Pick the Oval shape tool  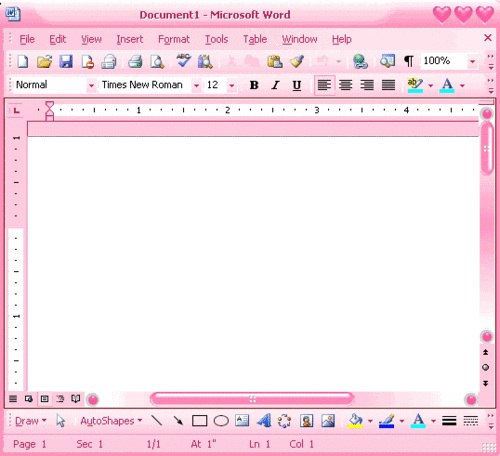[x=221, y=421]
